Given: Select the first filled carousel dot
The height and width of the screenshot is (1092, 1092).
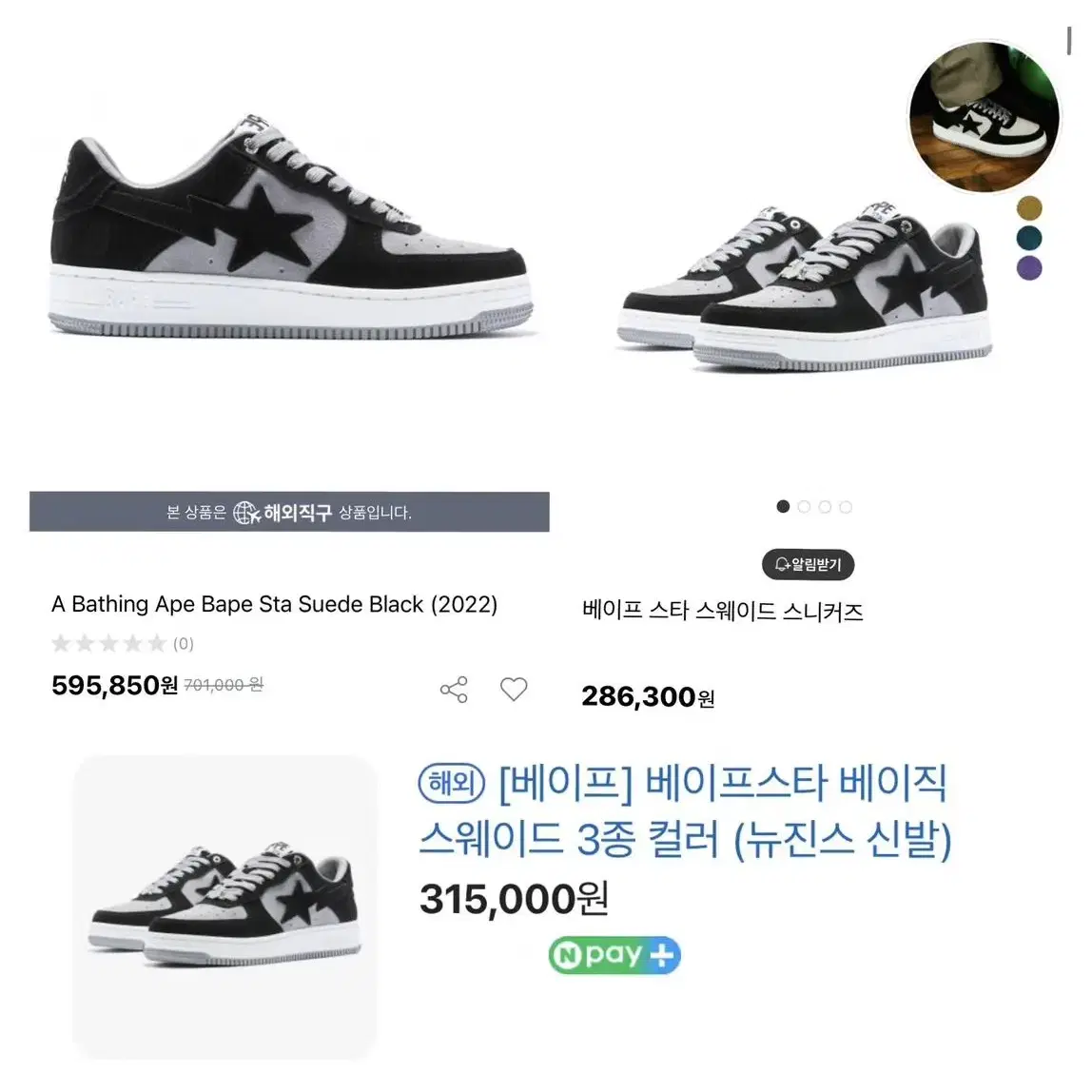Looking at the screenshot, I should tap(783, 506).
